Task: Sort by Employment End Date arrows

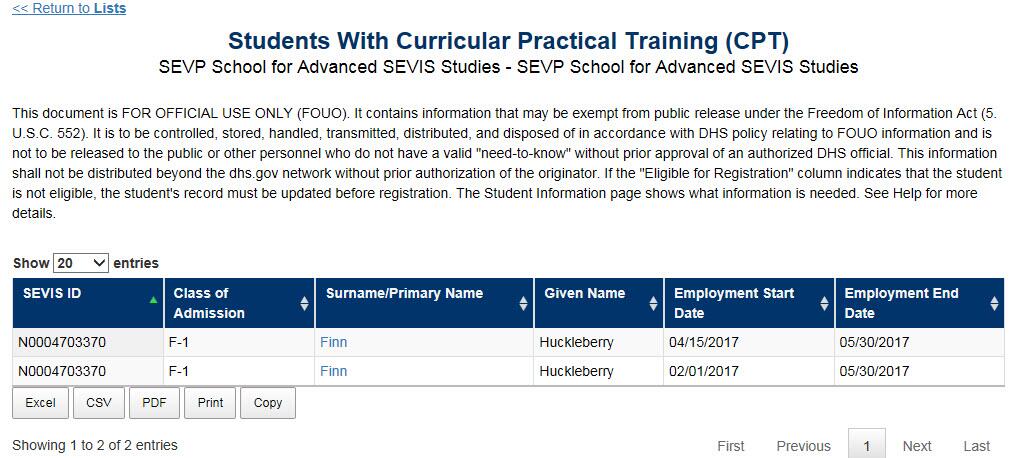Action: (994, 304)
